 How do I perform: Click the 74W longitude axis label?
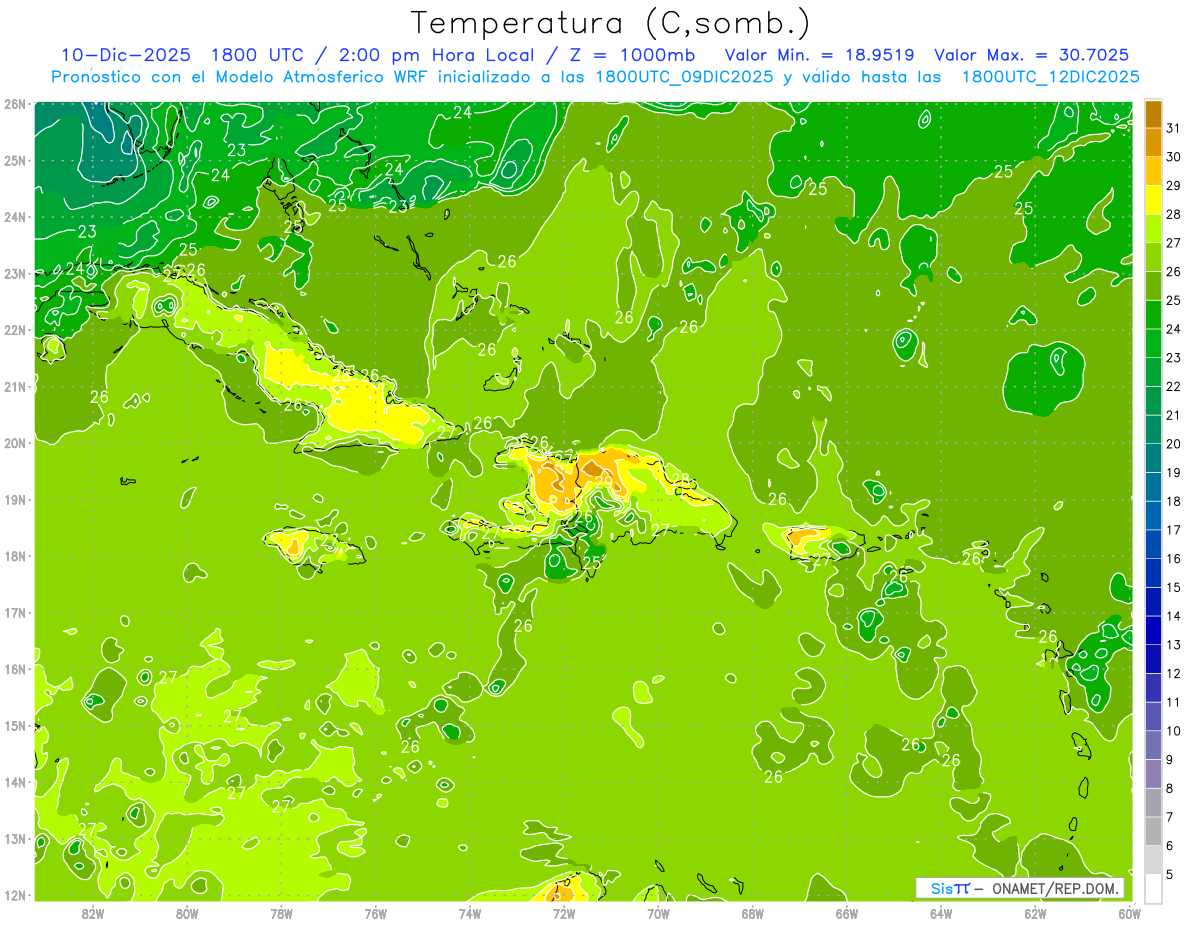click(x=470, y=913)
